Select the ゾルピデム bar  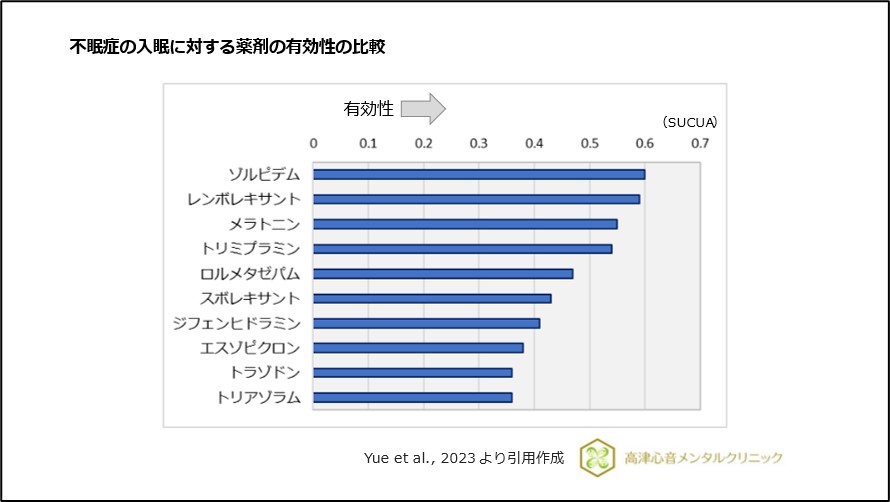point(479,174)
